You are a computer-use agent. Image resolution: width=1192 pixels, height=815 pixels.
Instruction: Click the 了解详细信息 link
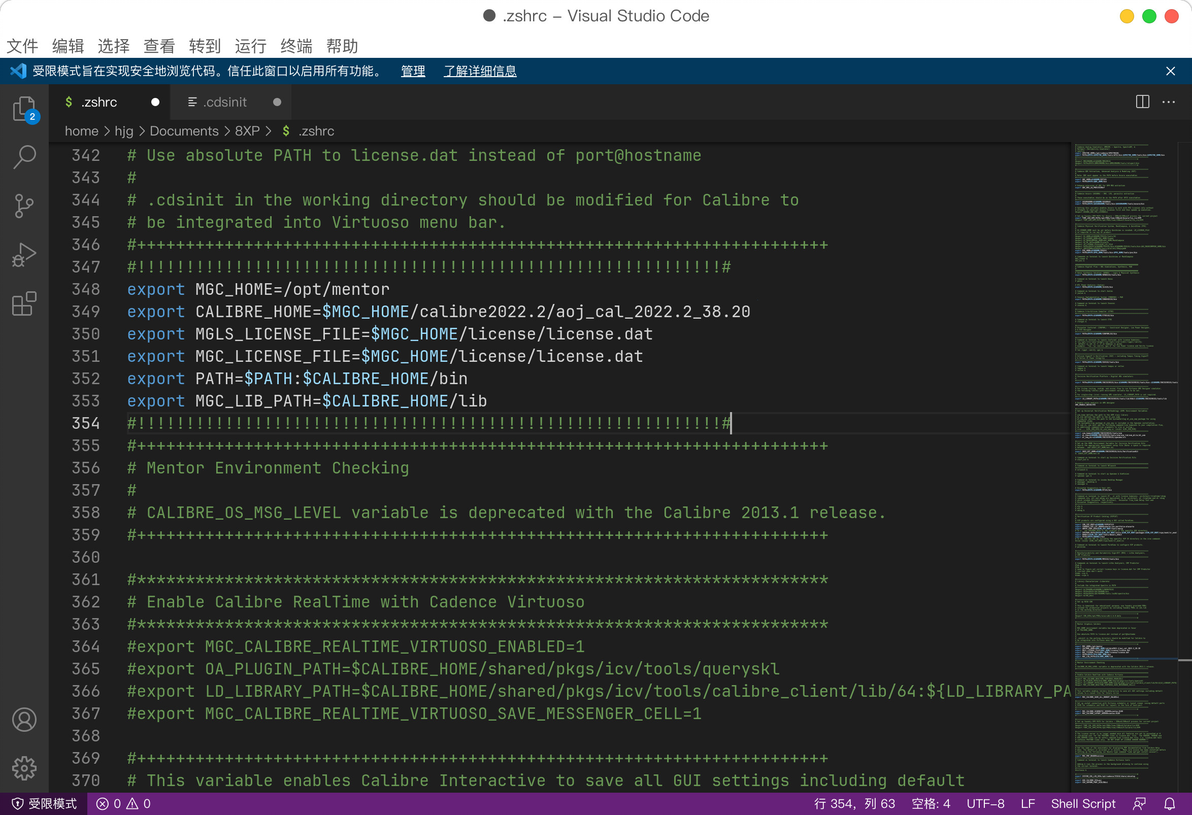(480, 71)
